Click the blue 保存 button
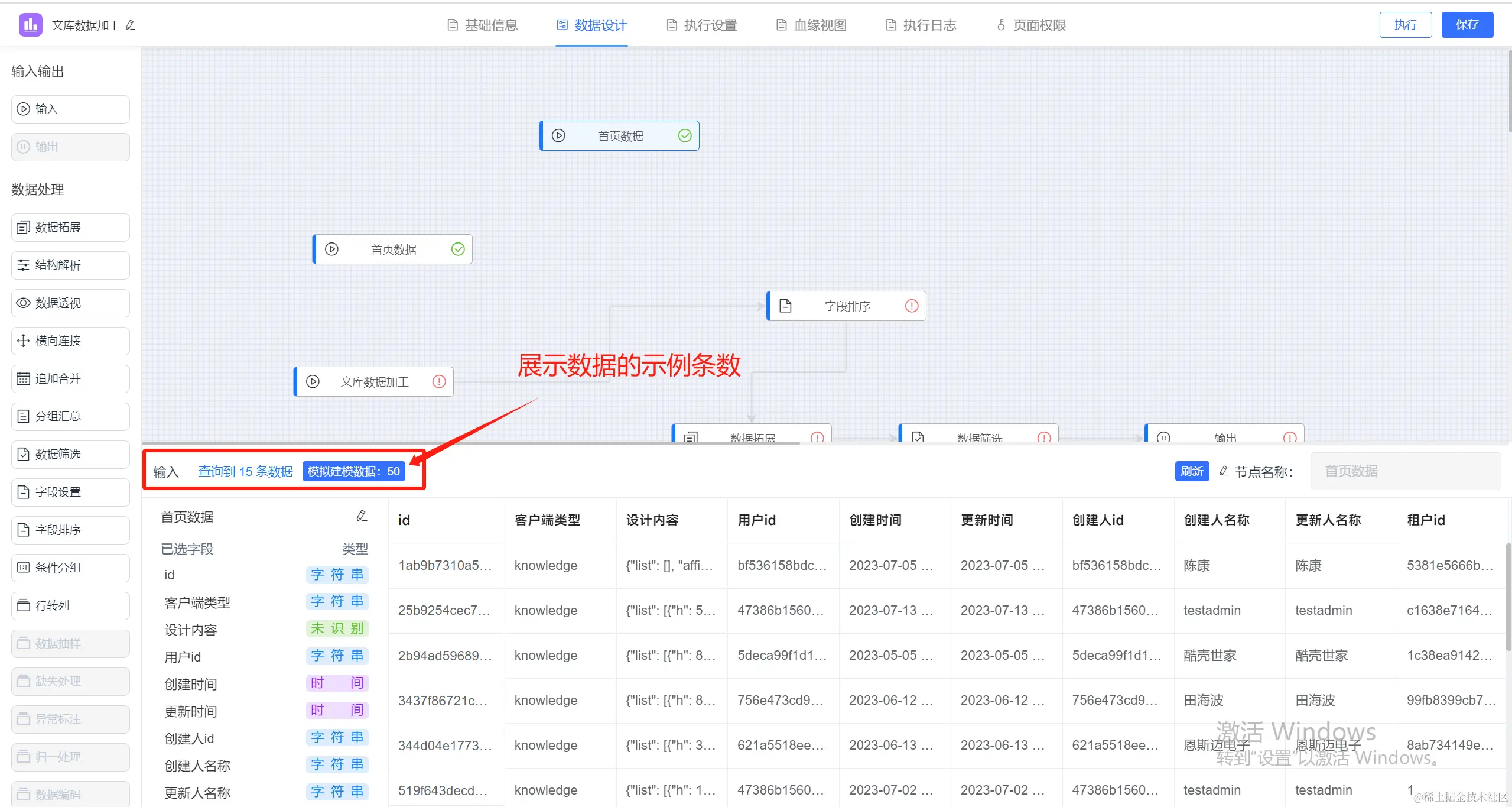This screenshot has width=1512, height=807. point(1467,25)
